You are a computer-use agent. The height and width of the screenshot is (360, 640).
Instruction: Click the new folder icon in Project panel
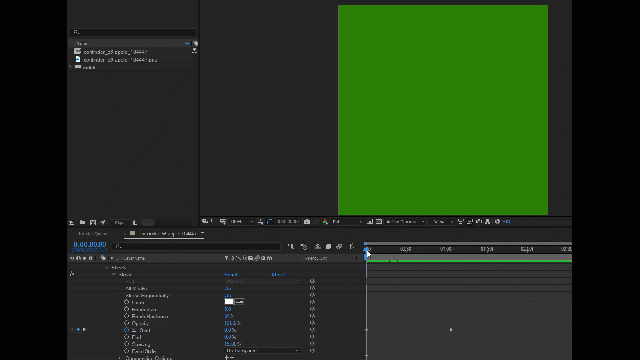point(82,222)
